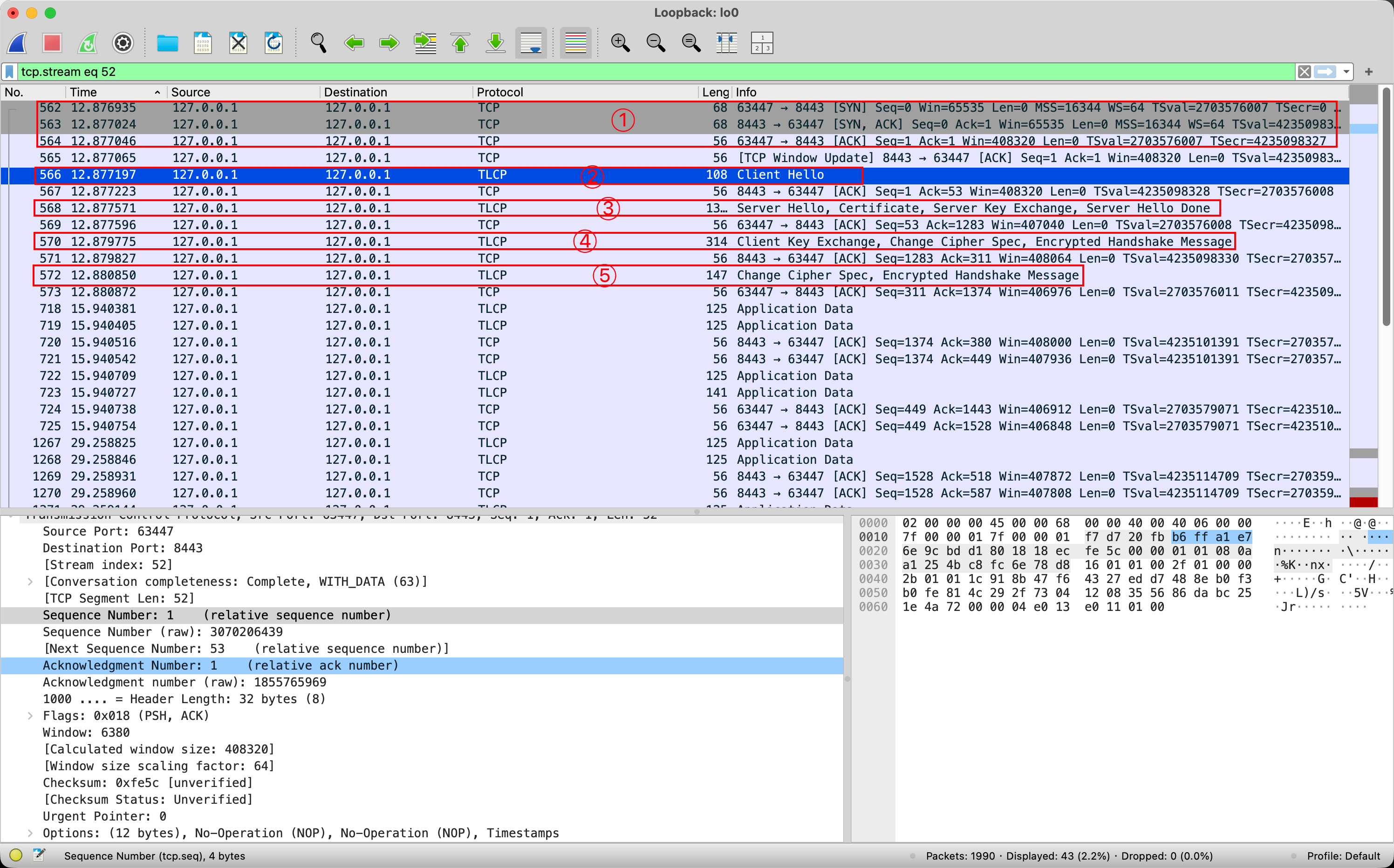Click the packet list vertical scrollbar
1394x868 pixels.
1386,207
